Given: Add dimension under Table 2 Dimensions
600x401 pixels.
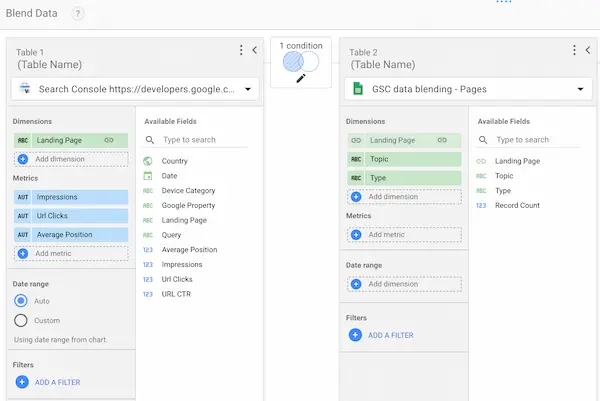Looking at the screenshot, I should (x=404, y=197).
